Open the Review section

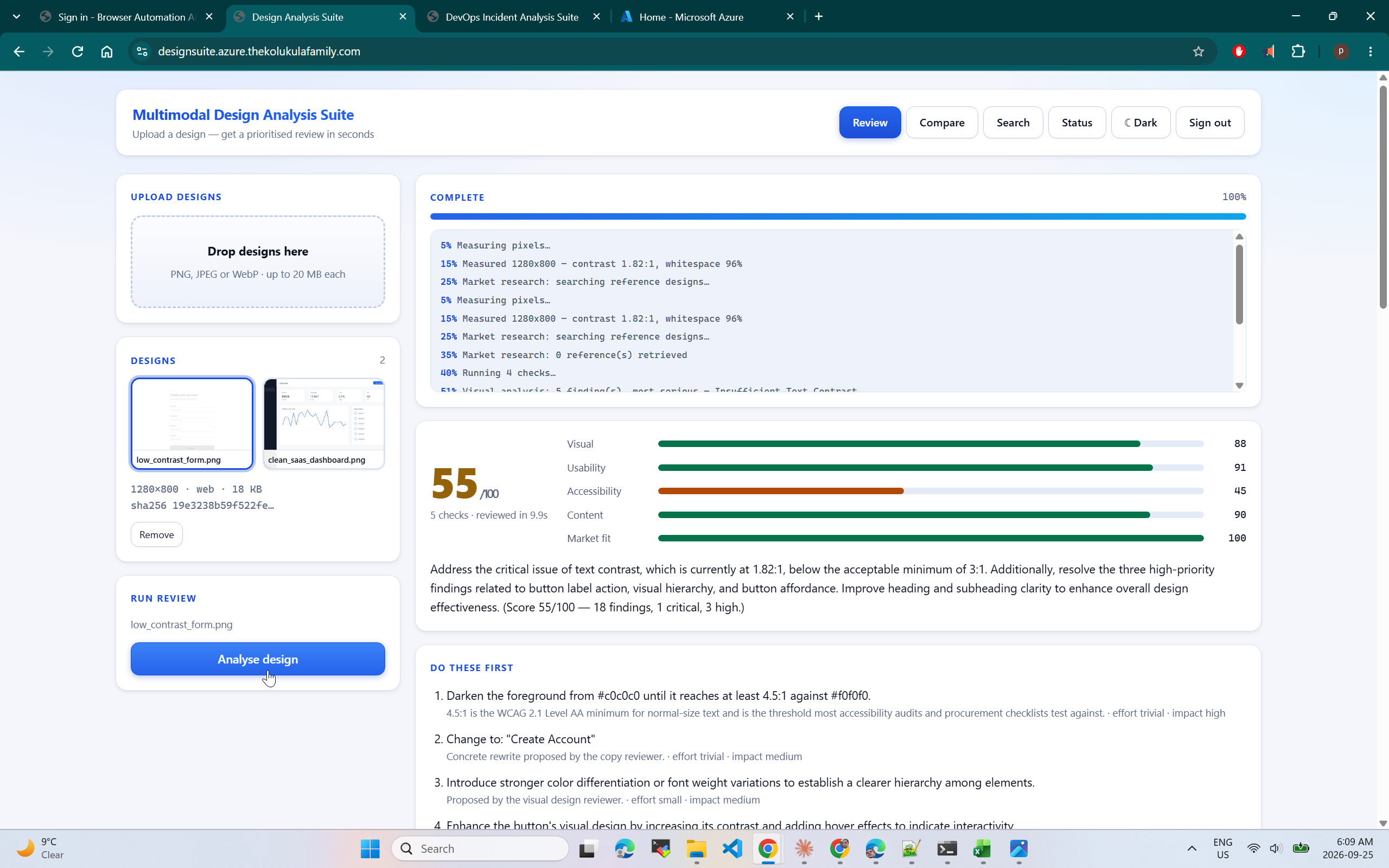click(x=870, y=122)
